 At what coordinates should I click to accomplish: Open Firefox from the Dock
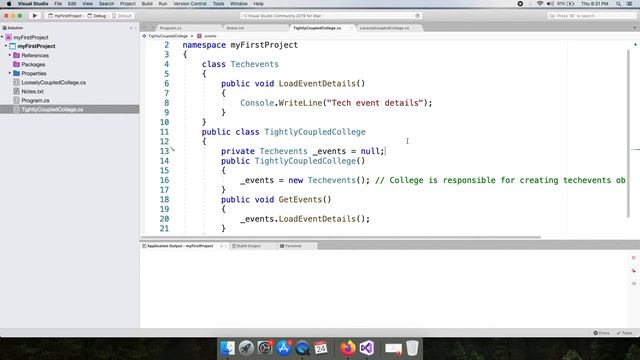coord(348,348)
